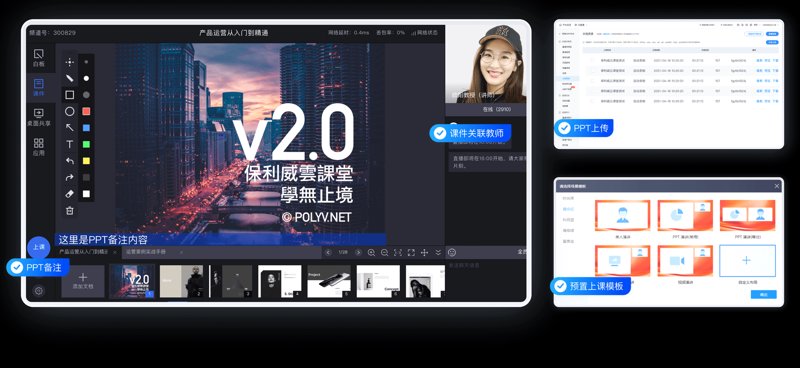The width and height of the screenshot is (800, 368).
Task: Open the 白板 whiteboard panel in sidebar
Action: 39,58
